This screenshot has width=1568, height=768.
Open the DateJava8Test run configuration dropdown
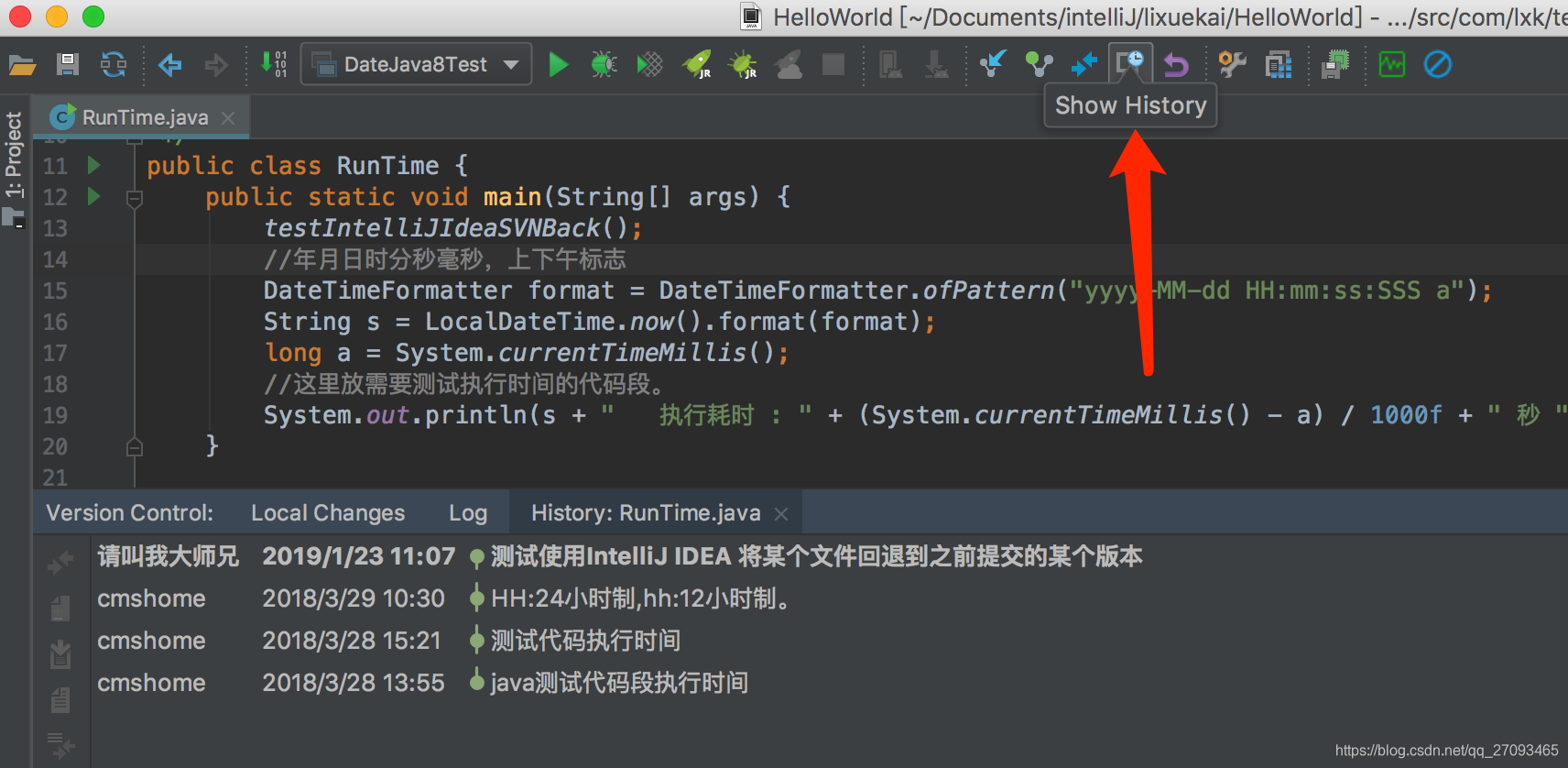(416, 64)
